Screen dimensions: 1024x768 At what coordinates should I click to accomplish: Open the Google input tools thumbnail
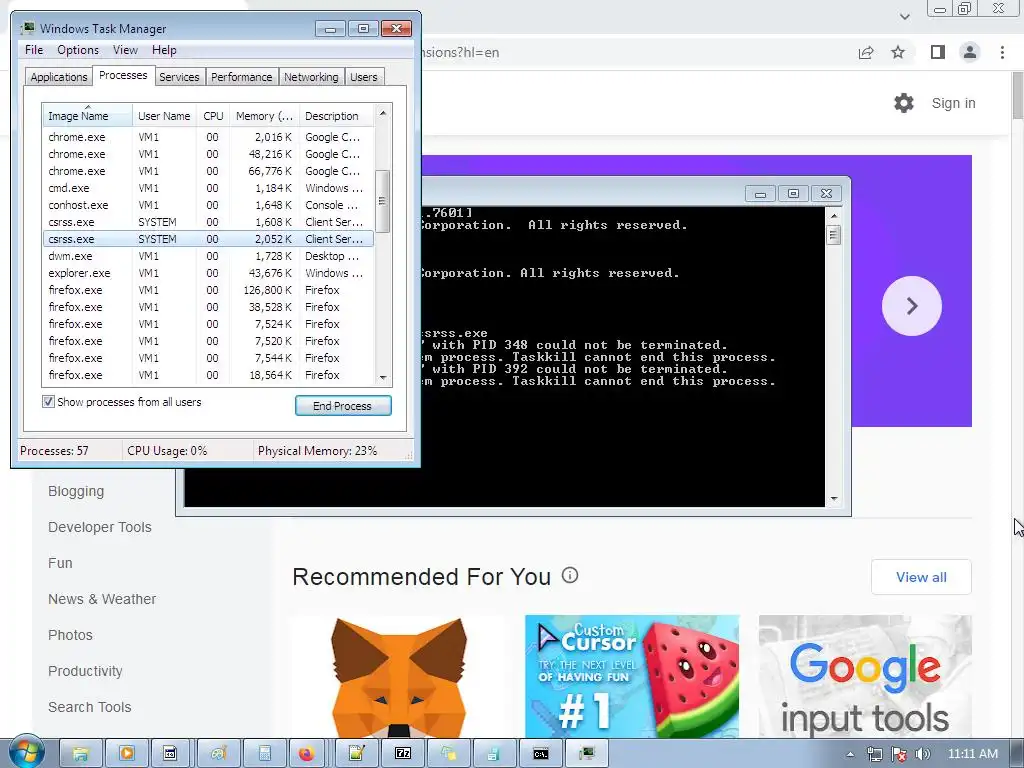click(x=865, y=676)
